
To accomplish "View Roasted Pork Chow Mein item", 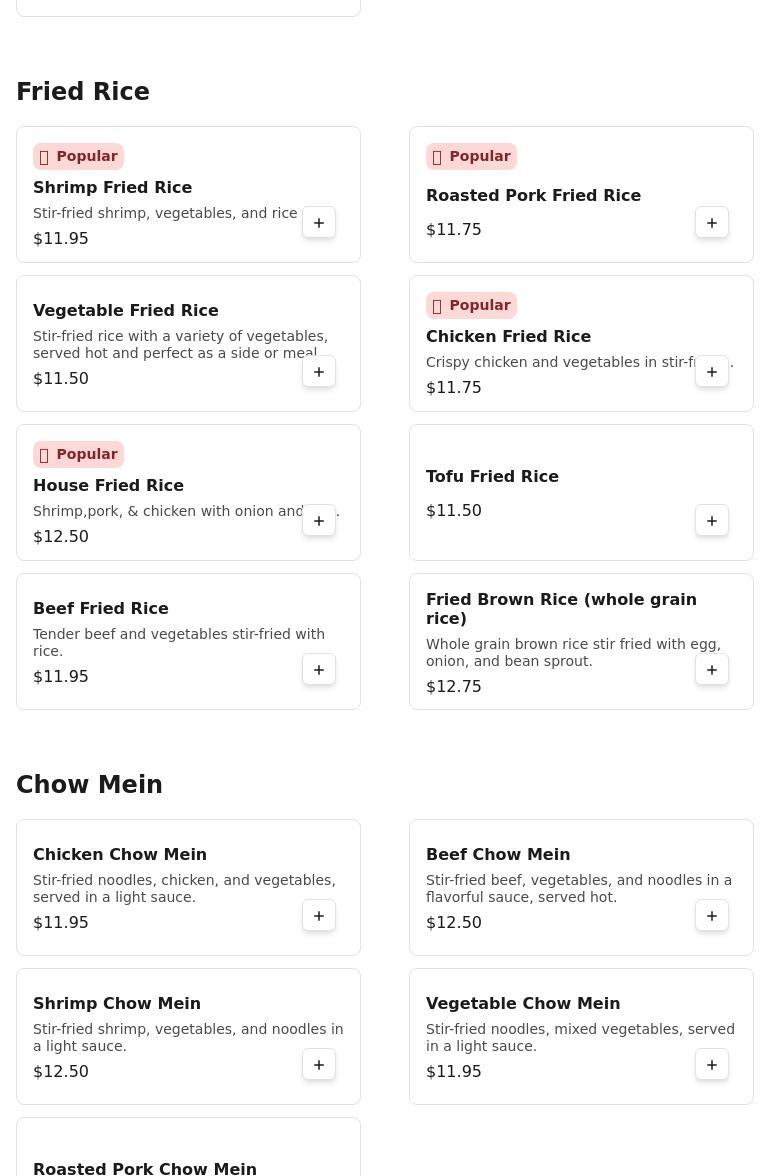I will click(145, 1168).
